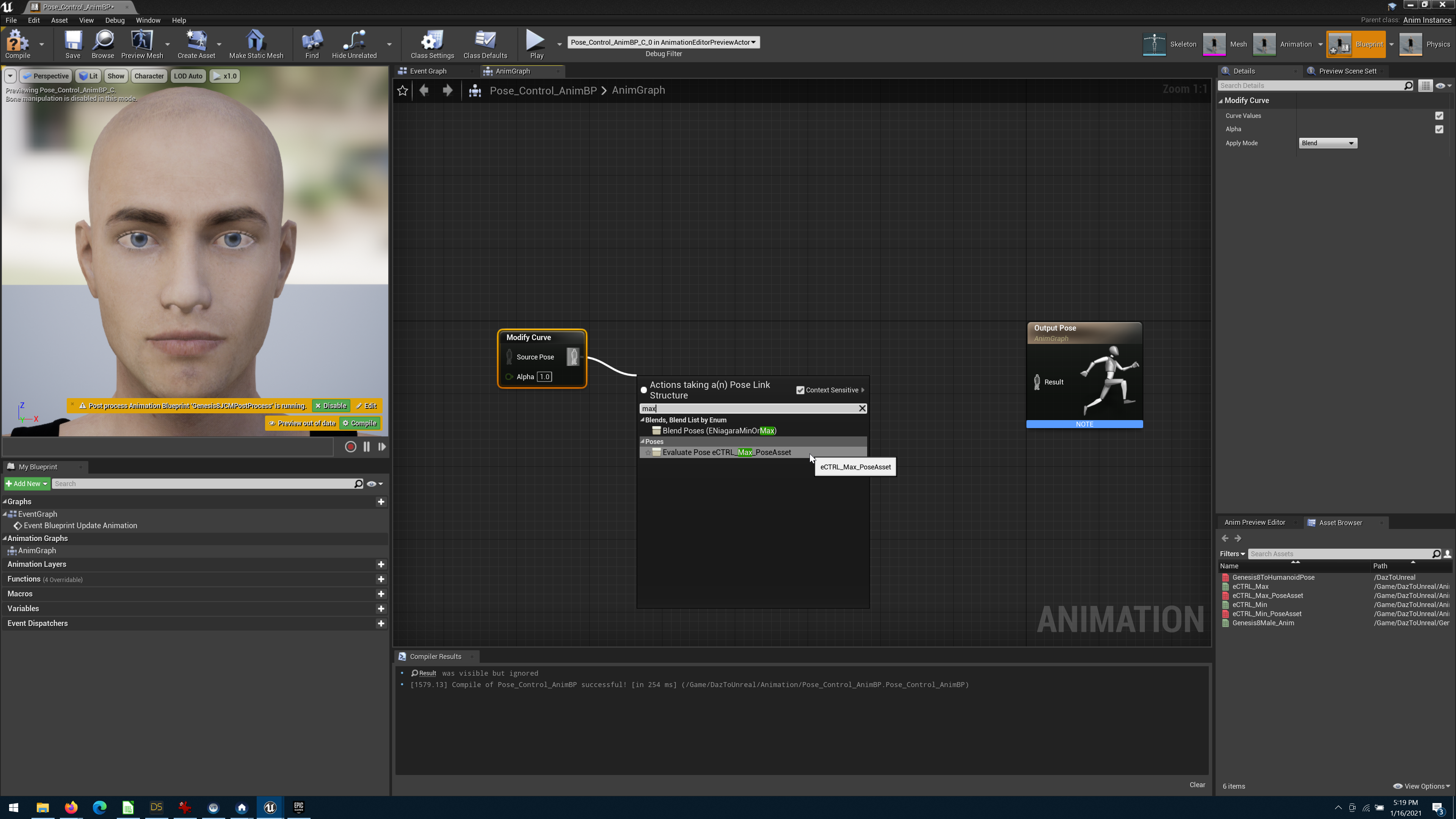
Task: Open Character viewport menu
Action: [149, 76]
